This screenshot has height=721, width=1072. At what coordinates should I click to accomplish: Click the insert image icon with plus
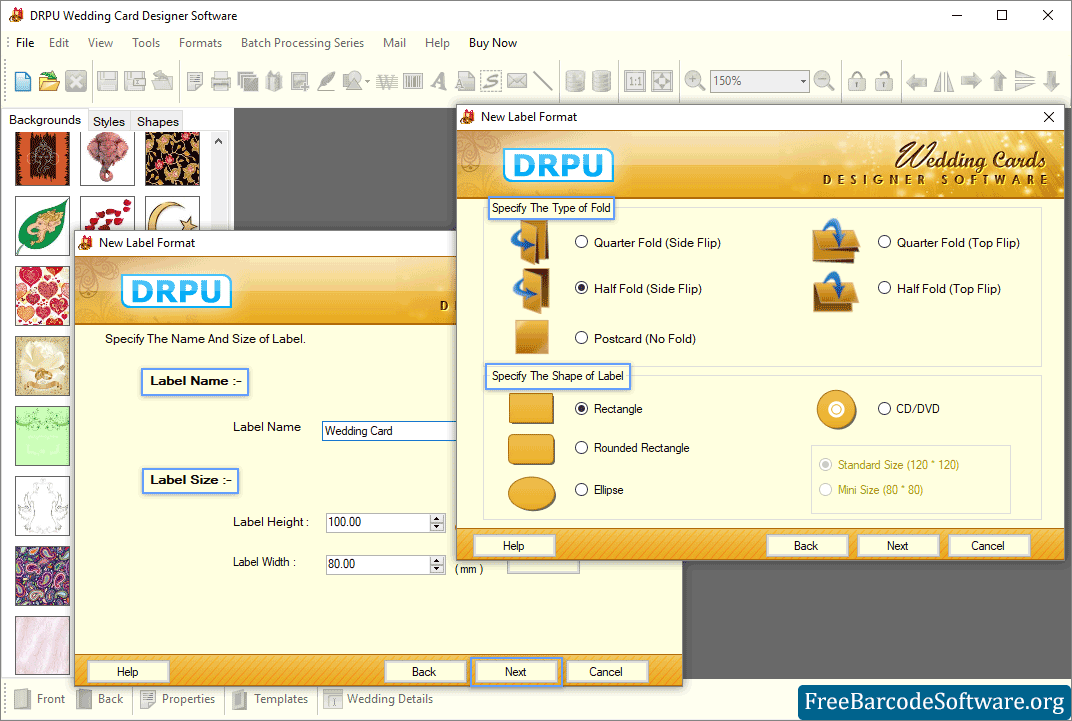[x=299, y=81]
